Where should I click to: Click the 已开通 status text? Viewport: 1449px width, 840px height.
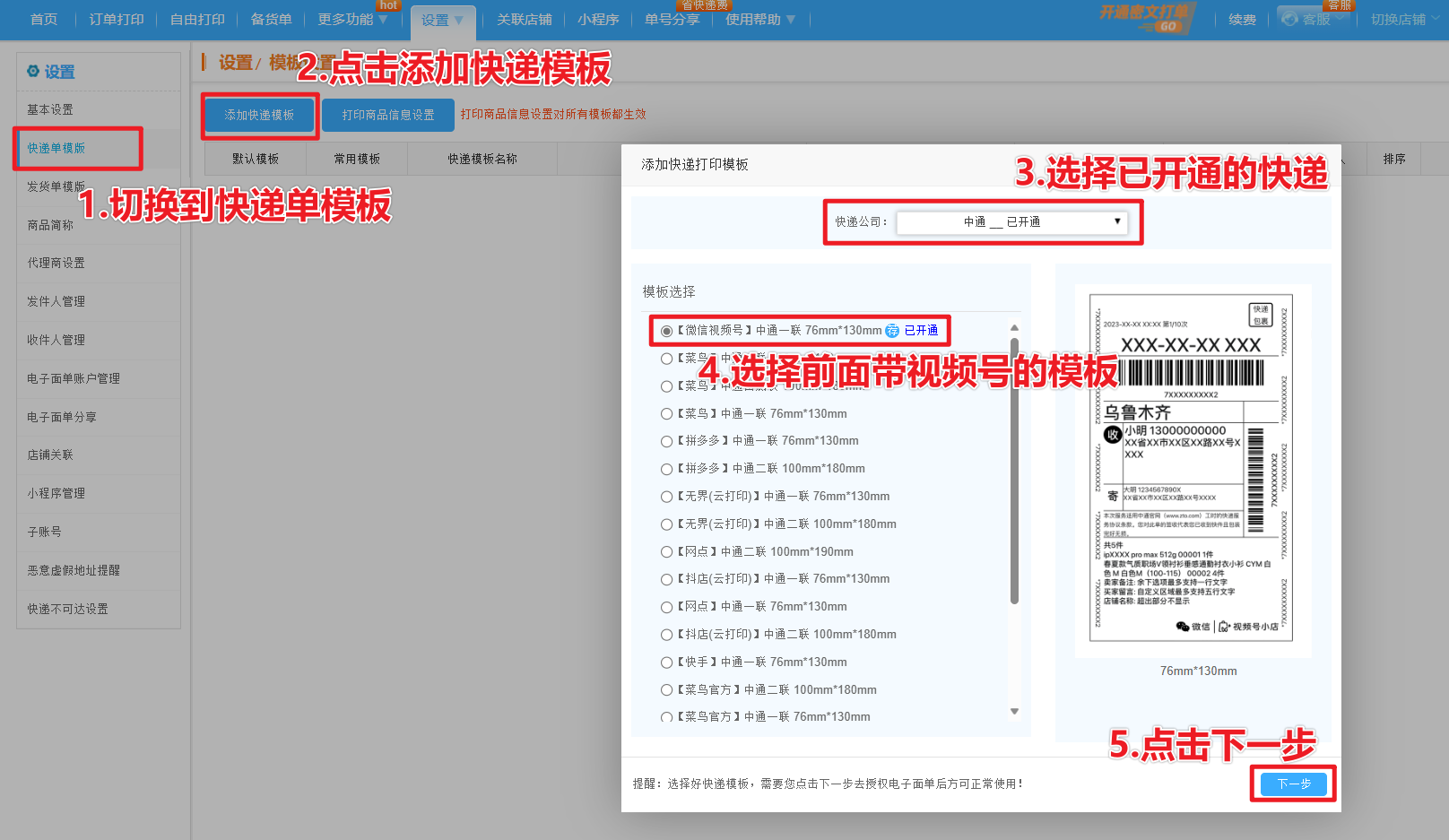point(921,331)
